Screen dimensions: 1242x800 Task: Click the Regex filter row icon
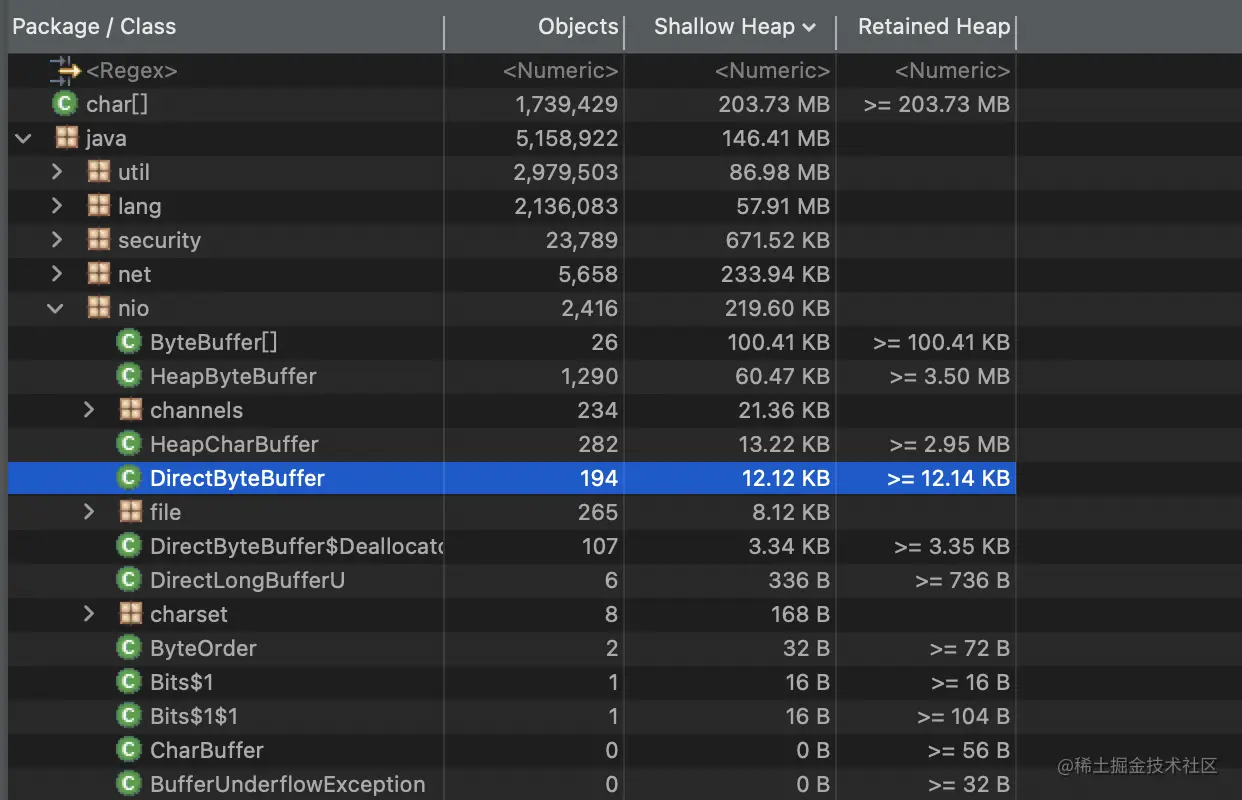[x=65, y=70]
